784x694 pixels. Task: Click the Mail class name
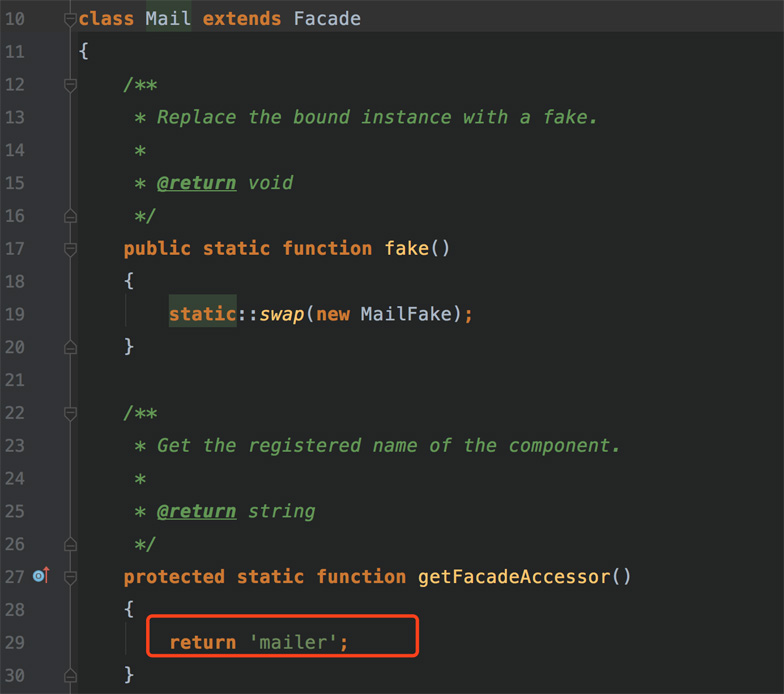[x=167, y=19]
